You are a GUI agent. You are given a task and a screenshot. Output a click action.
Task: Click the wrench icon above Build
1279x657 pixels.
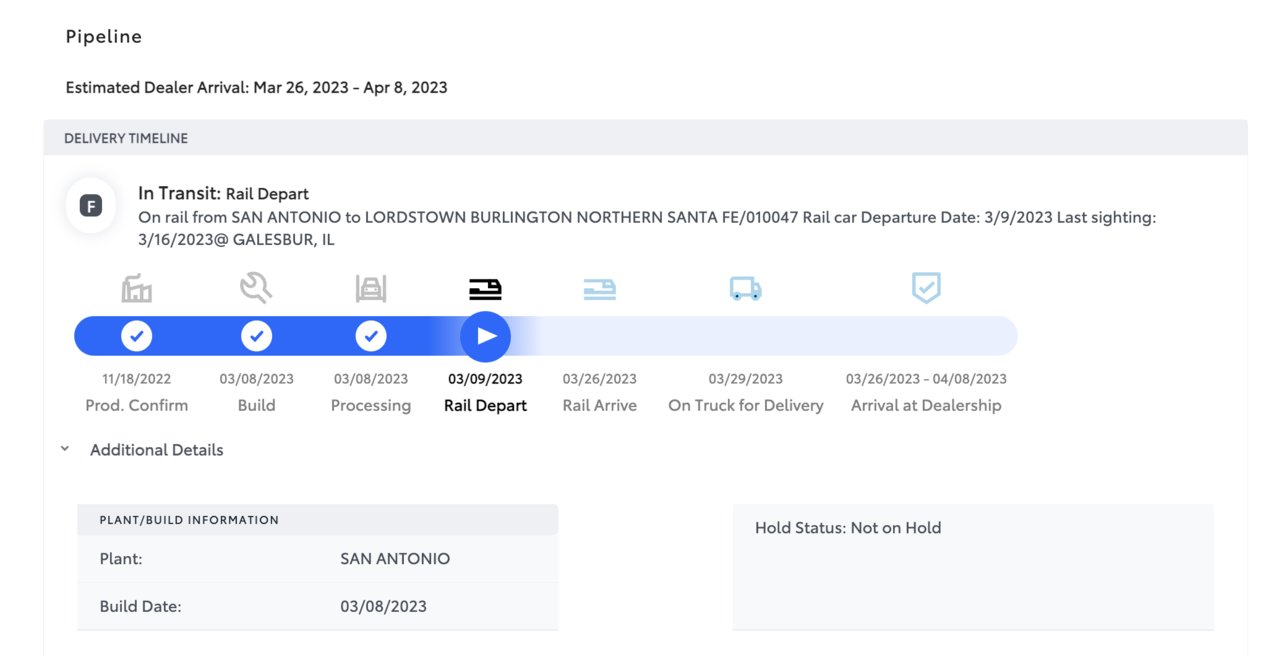[x=256, y=289]
